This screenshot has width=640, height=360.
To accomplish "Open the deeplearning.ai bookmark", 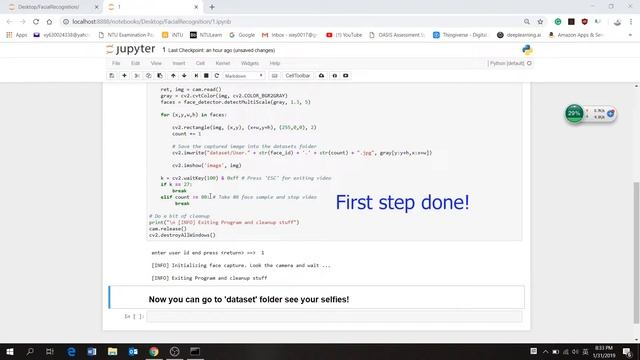I will [519, 35].
